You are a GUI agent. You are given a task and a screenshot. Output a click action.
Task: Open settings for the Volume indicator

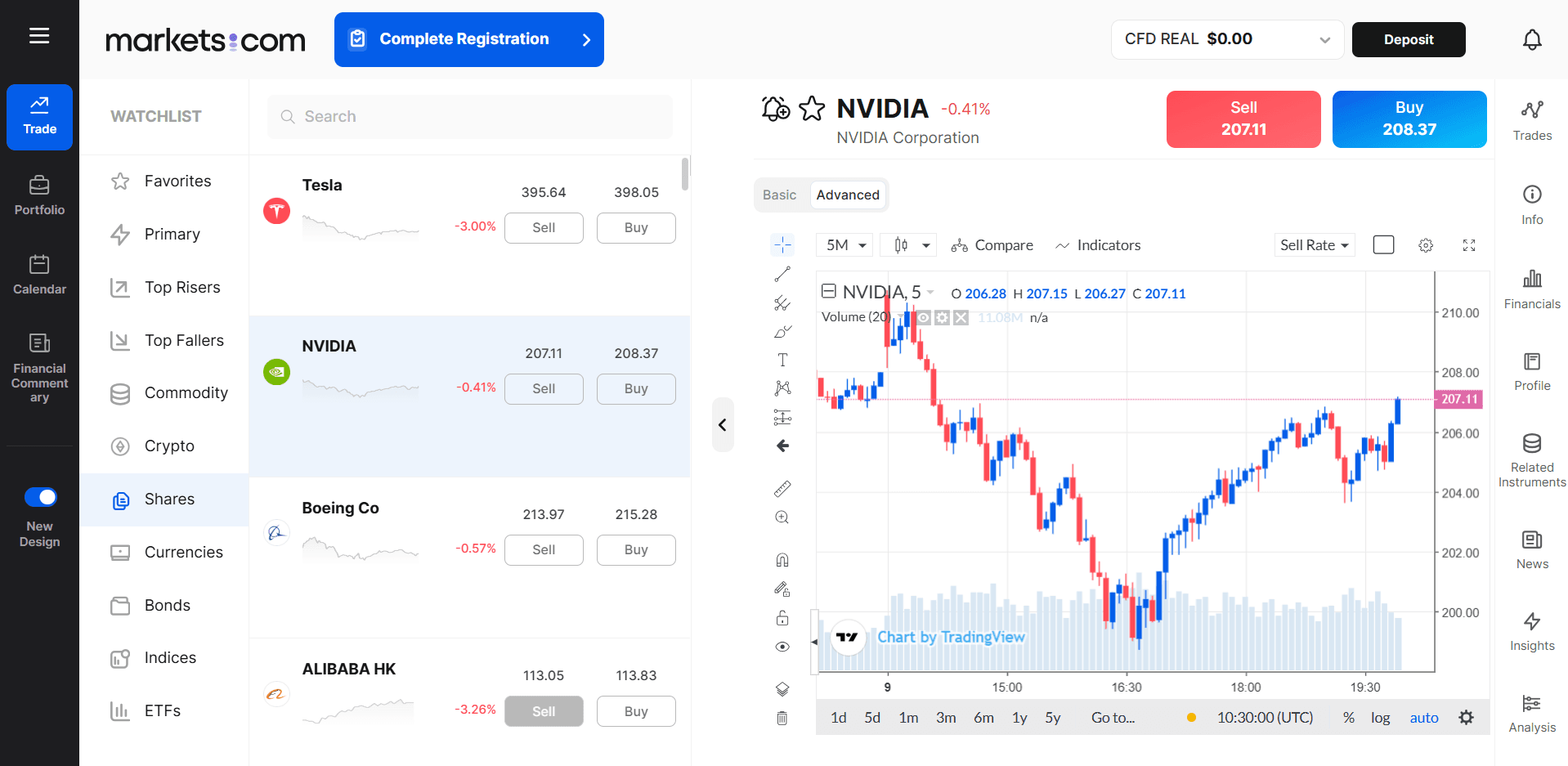[942, 317]
